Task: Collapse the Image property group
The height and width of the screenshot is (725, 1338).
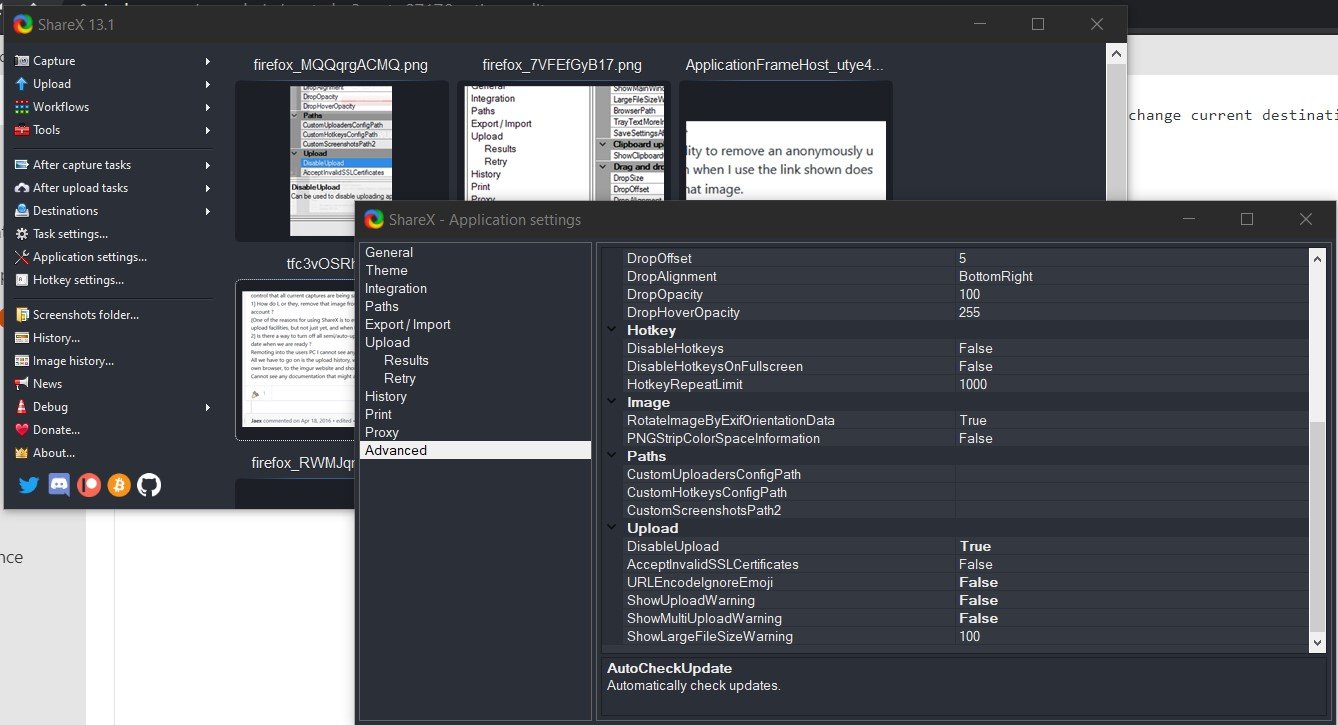Action: pyautogui.click(x=611, y=402)
